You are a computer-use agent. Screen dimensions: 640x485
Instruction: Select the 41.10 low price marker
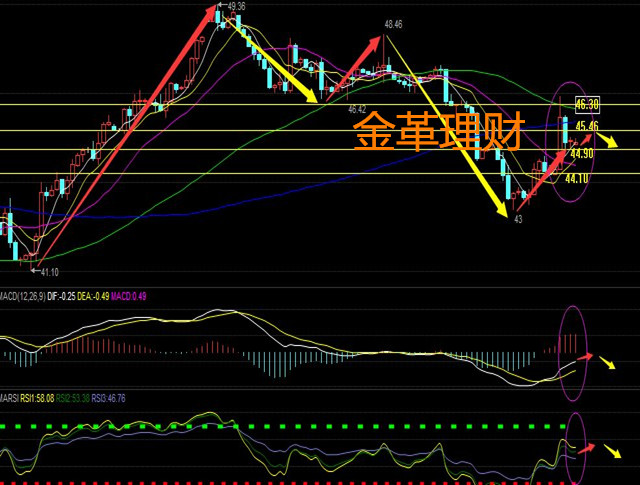[48, 272]
